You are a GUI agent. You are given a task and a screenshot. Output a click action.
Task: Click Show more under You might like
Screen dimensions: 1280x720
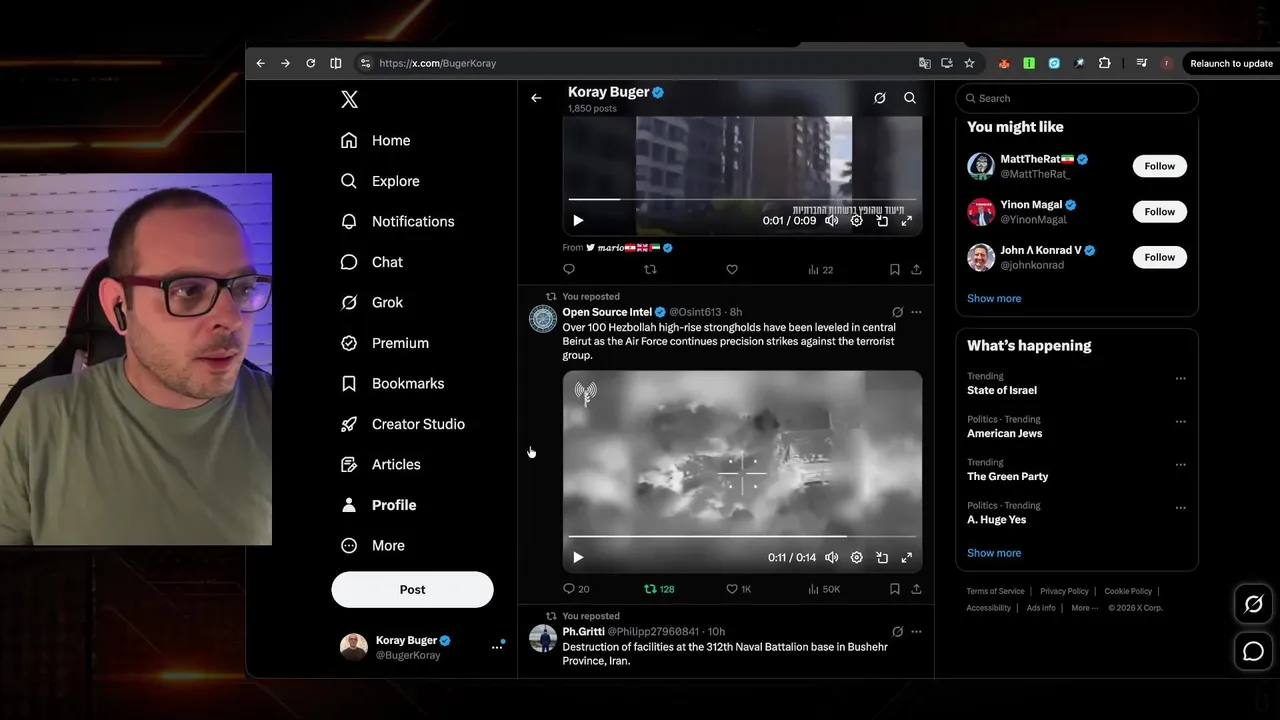994,298
